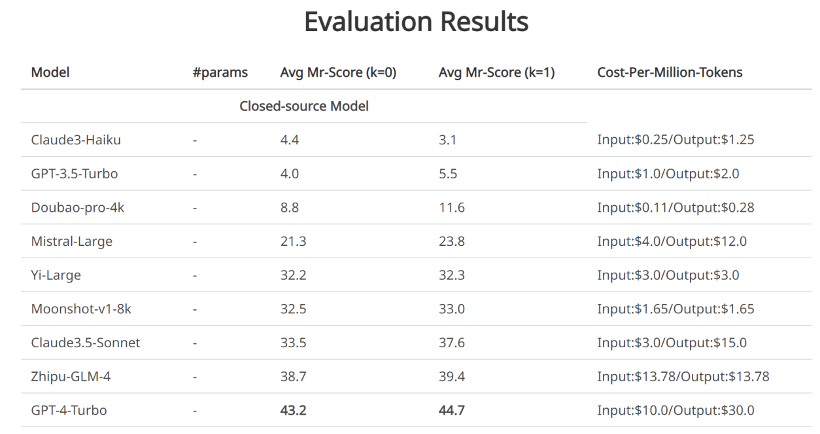The height and width of the screenshot is (434, 820).
Task: Click the Claude3-Haiku model name
Action: [76, 140]
